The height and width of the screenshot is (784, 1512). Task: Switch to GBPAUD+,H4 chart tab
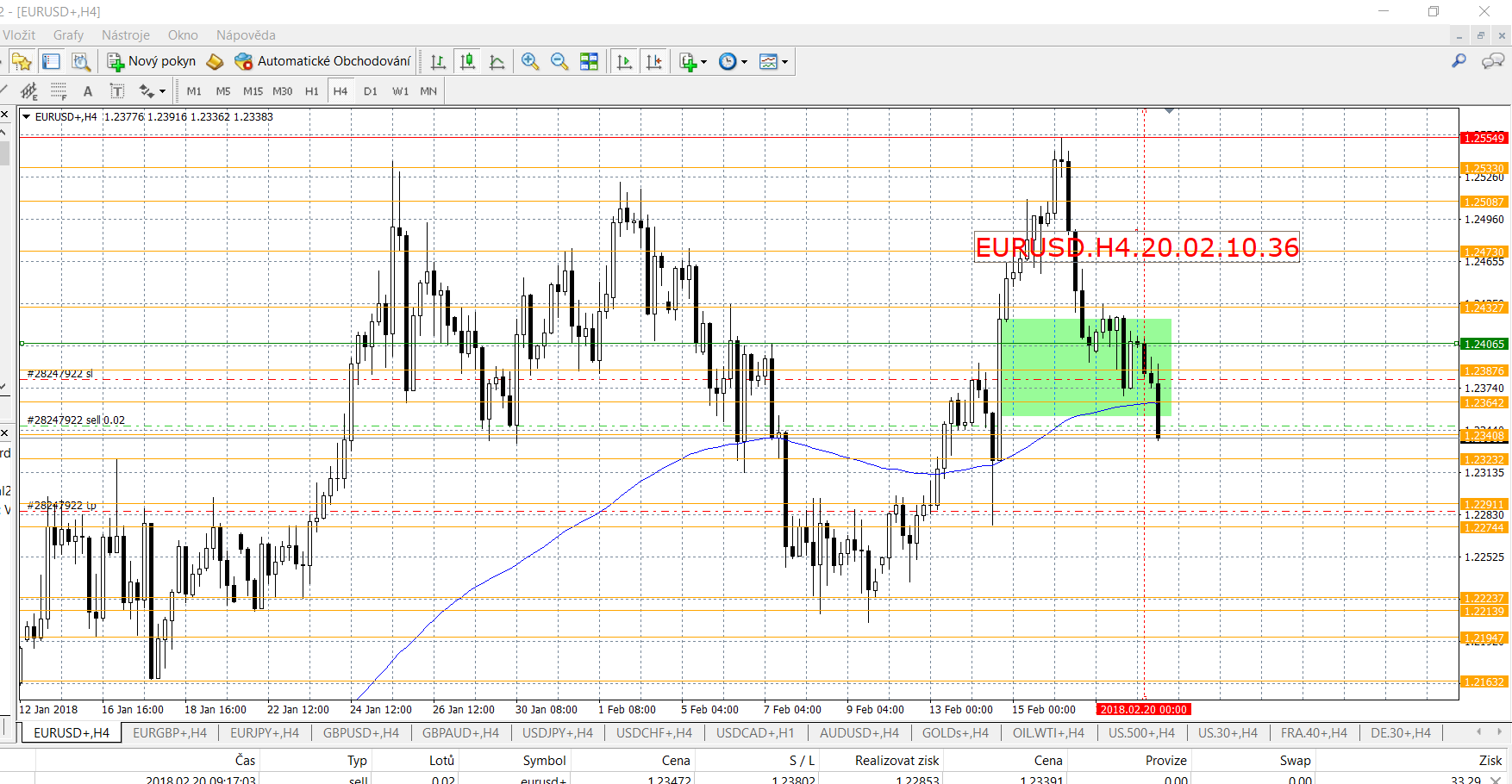(460, 733)
